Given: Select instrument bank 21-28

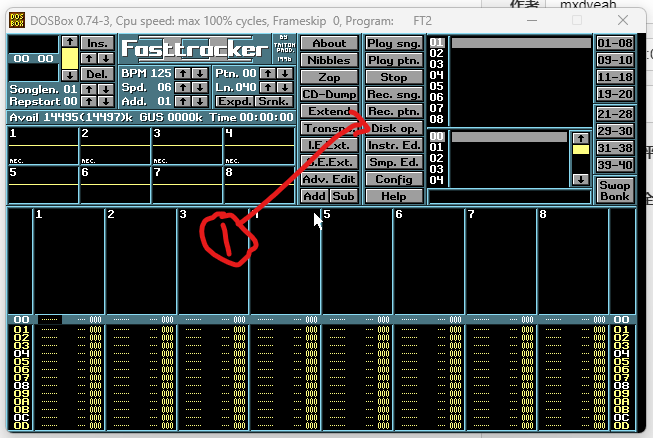Looking at the screenshot, I should pyautogui.click(x=615, y=114).
